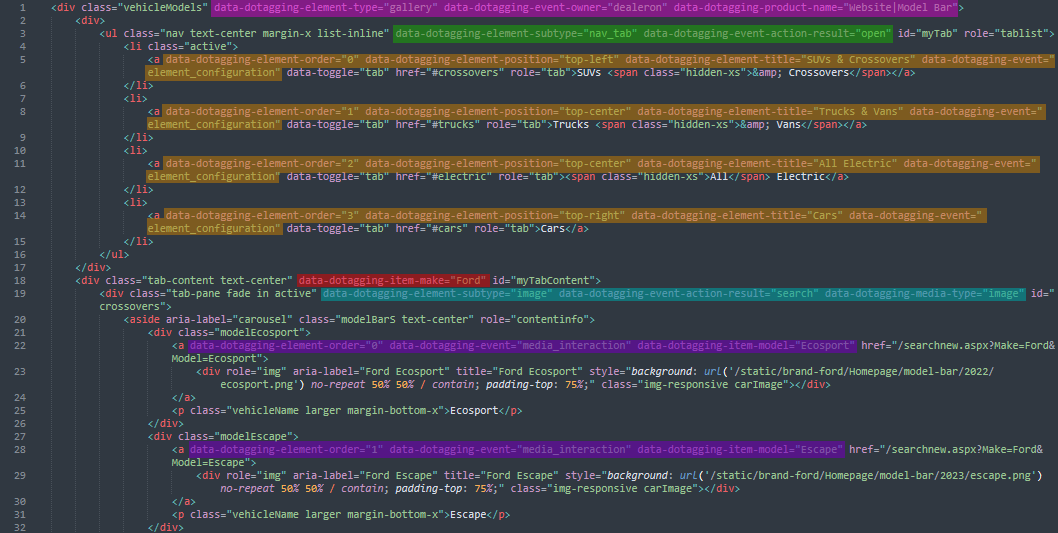The image size is (1058, 533).
Task: Click class="modelEcosport" on line 21
Action: [244, 333]
